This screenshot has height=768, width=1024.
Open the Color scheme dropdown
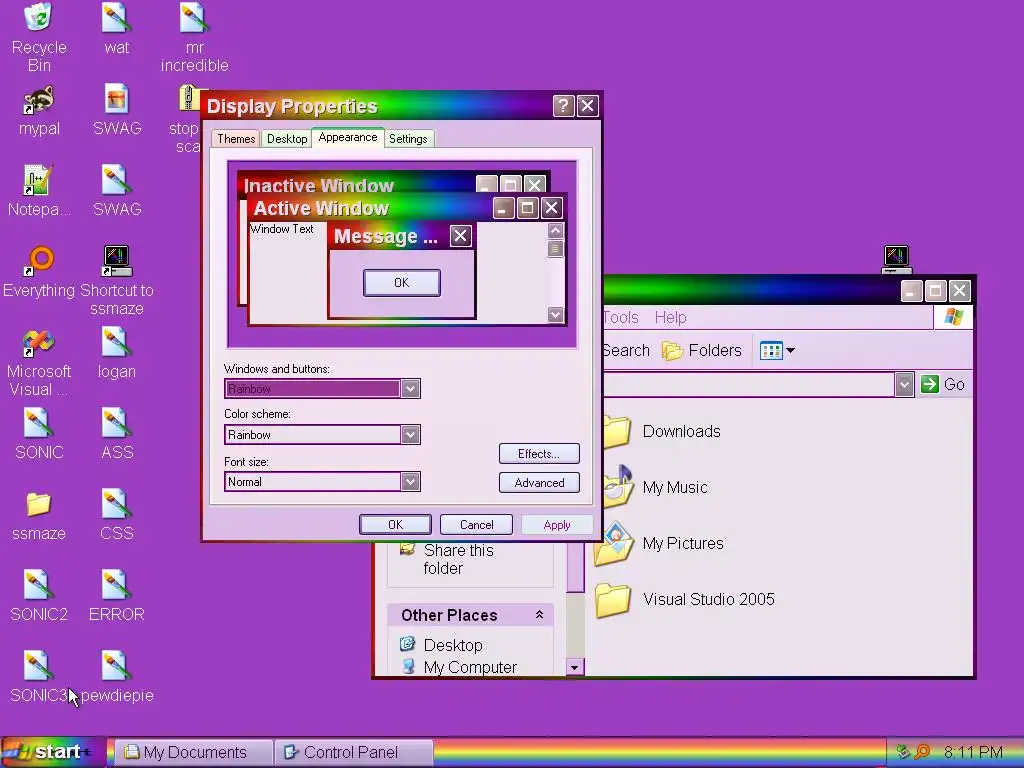[410, 434]
